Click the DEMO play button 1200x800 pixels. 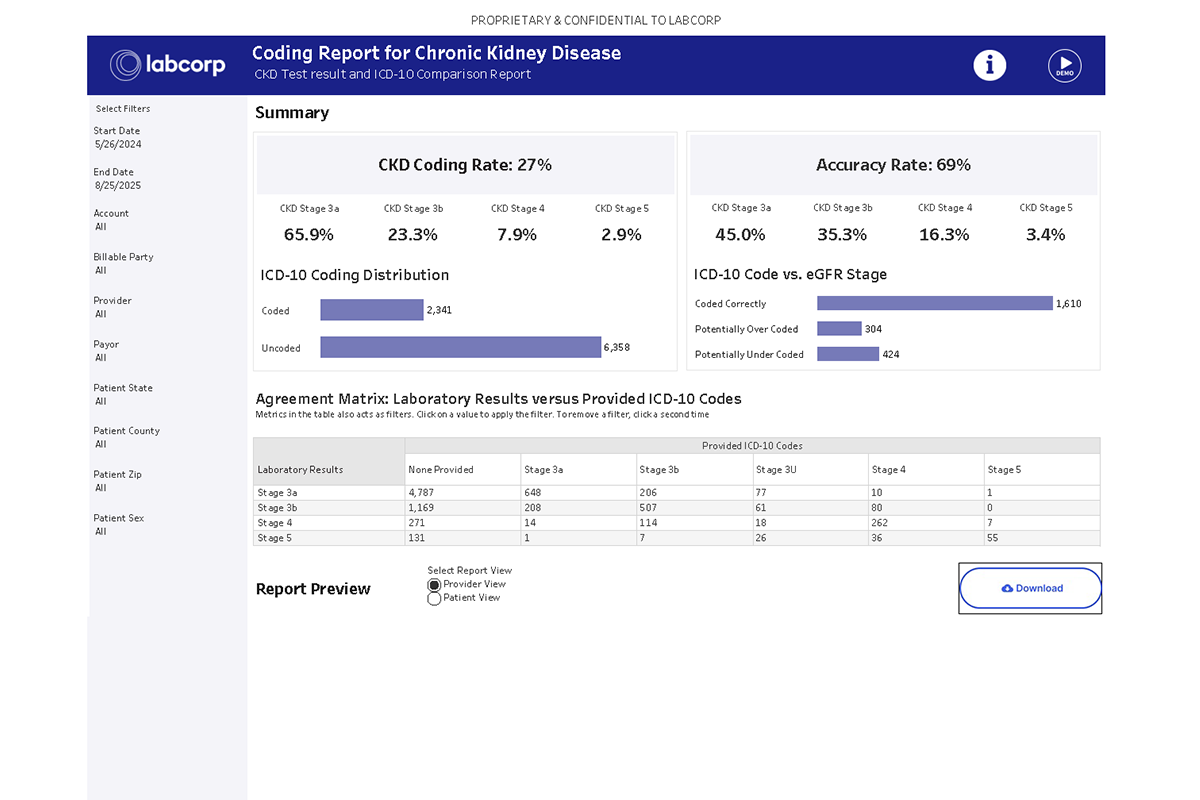tap(1064, 64)
